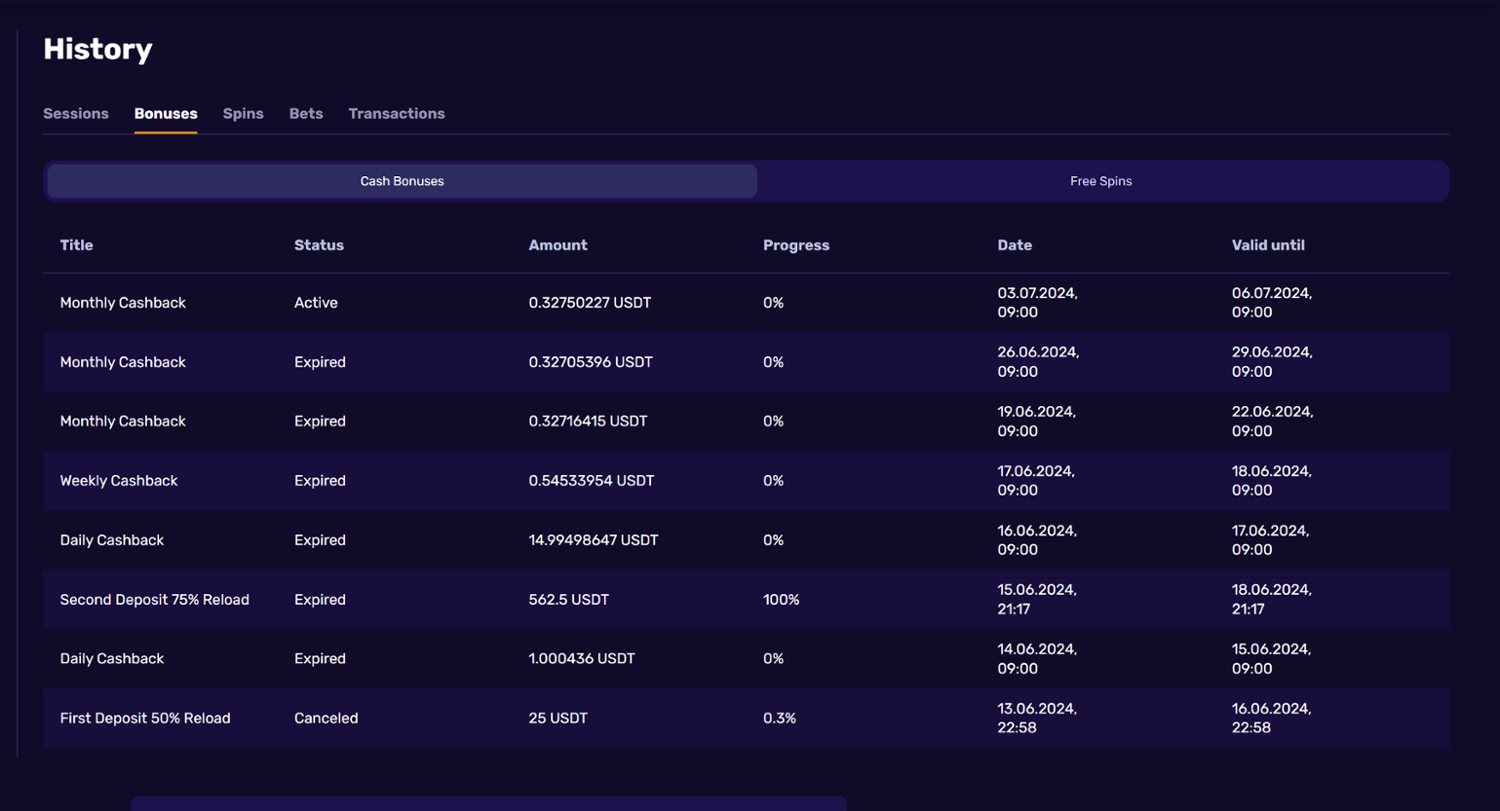This screenshot has height=811, width=1500.
Task: Click the Second Deposit 75% Reload row
Action: tap(155, 600)
